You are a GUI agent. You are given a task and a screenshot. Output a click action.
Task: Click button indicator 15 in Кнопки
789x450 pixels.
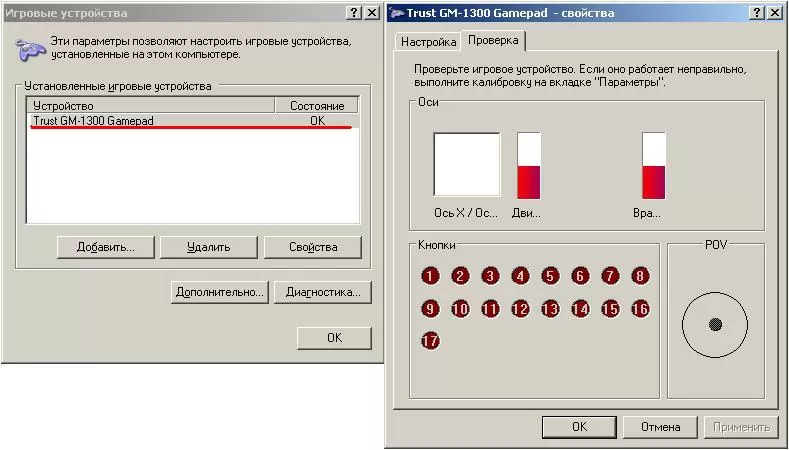coord(610,309)
